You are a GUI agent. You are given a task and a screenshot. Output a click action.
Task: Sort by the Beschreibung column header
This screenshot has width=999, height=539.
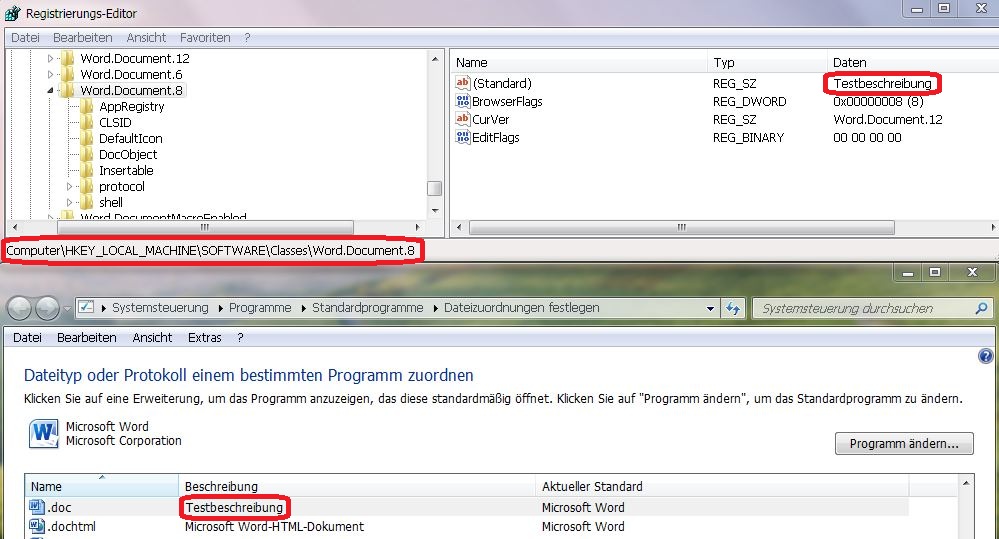click(x=357, y=486)
